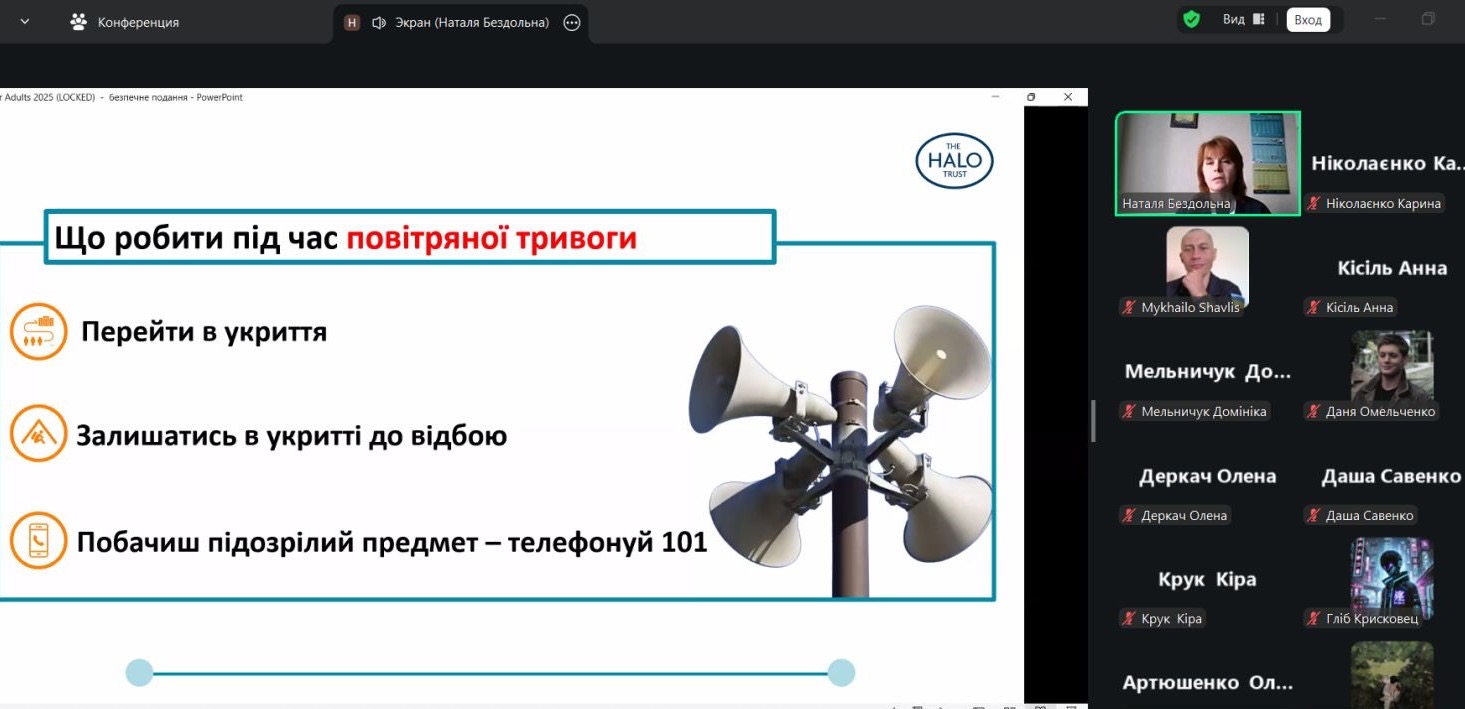This screenshot has width=1465, height=709.
Task: Expand the chevron dropdown at top left
Action: pos(25,22)
